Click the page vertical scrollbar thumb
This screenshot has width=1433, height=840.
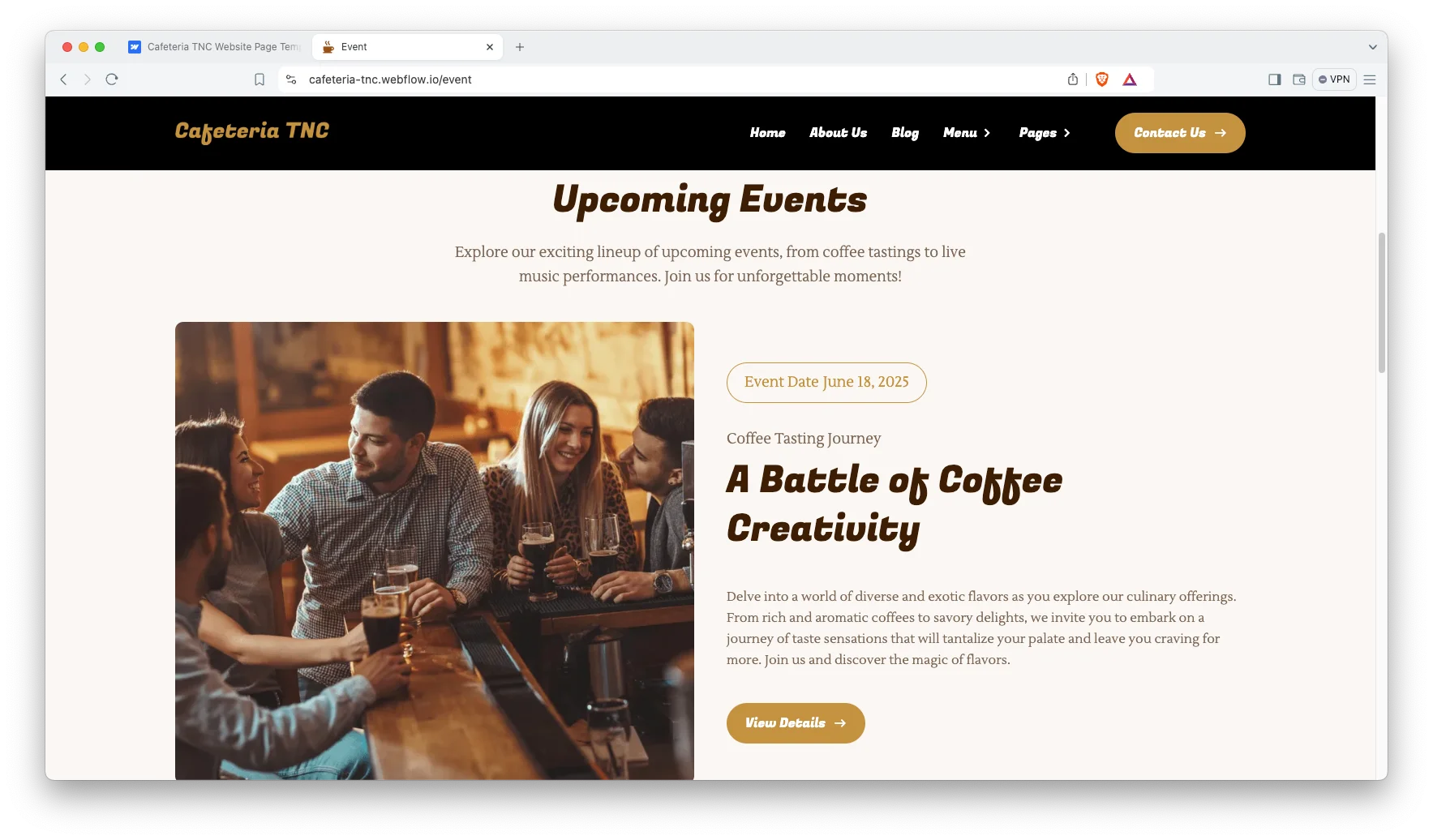tap(1382, 302)
